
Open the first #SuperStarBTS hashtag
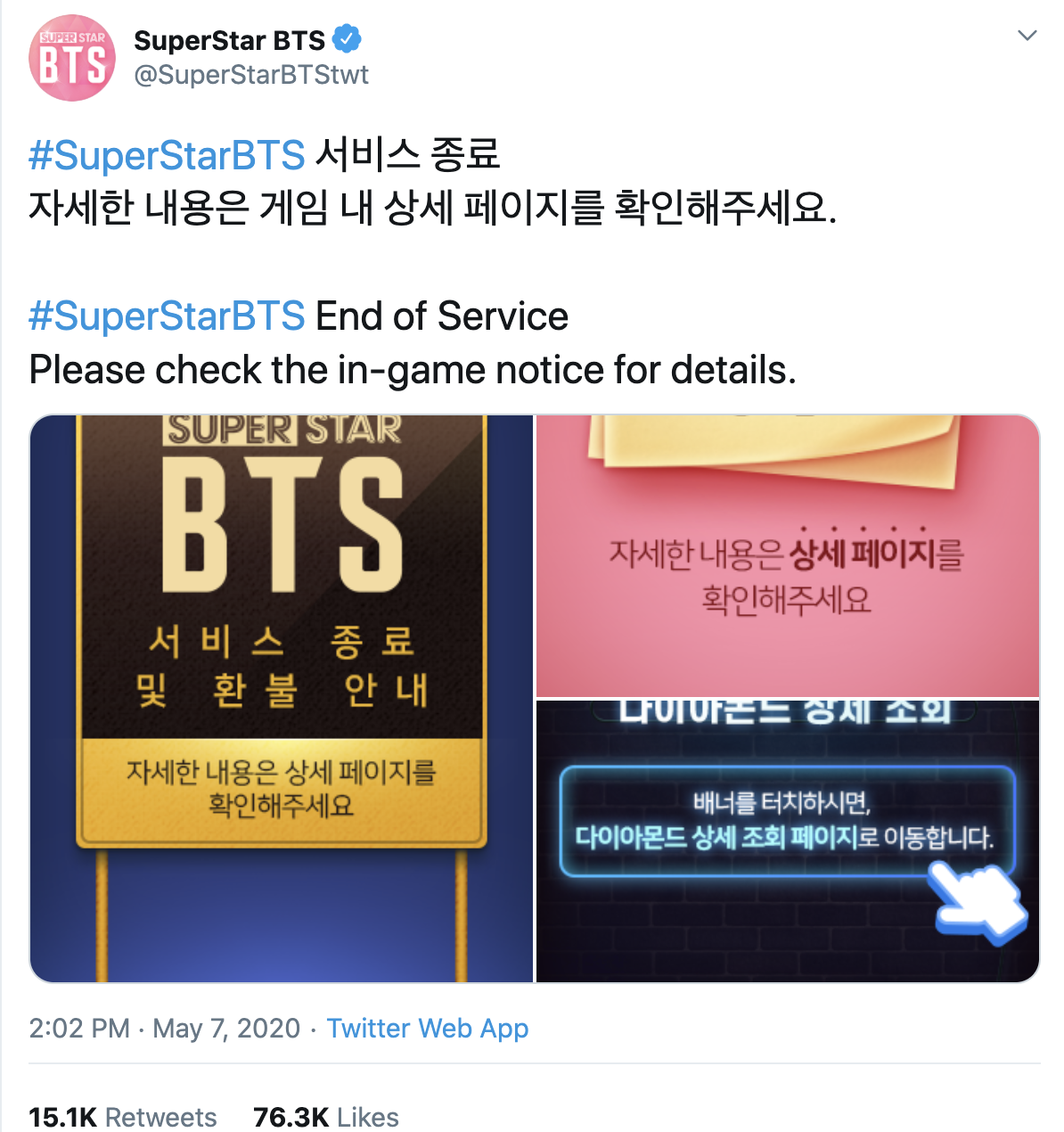point(167,155)
